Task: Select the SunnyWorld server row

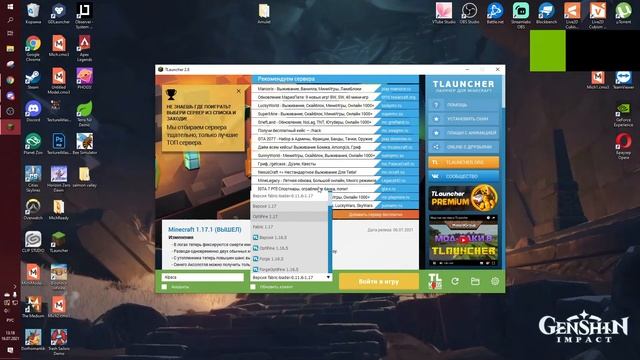Action: point(335,156)
